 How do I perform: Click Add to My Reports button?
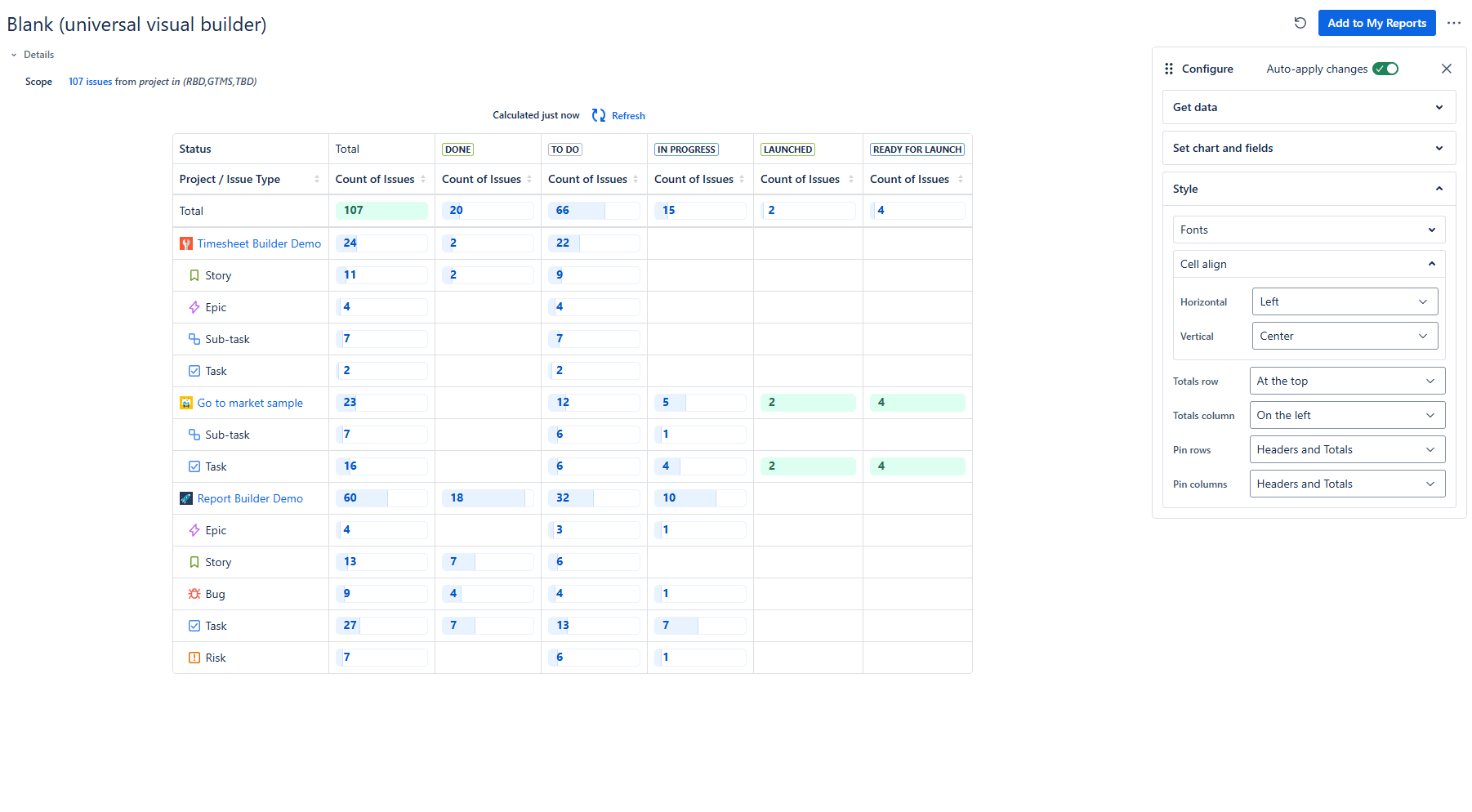(1377, 23)
